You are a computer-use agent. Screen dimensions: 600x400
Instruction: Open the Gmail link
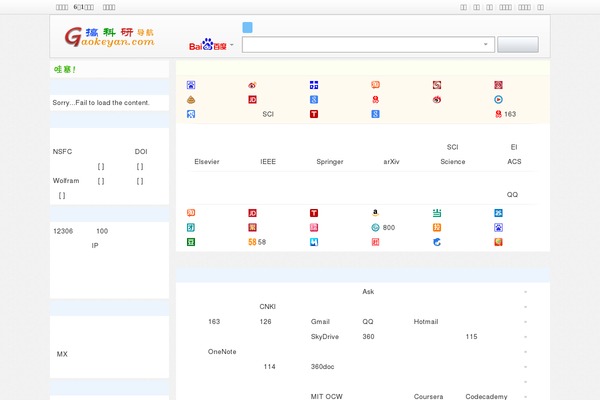[x=320, y=322]
